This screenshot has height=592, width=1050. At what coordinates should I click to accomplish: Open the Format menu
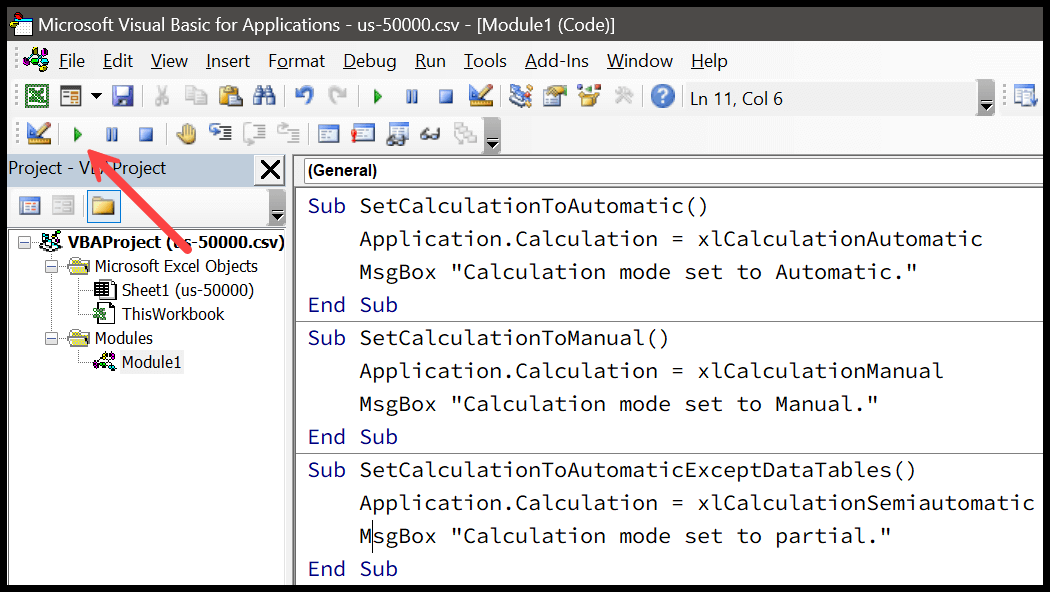click(x=297, y=61)
